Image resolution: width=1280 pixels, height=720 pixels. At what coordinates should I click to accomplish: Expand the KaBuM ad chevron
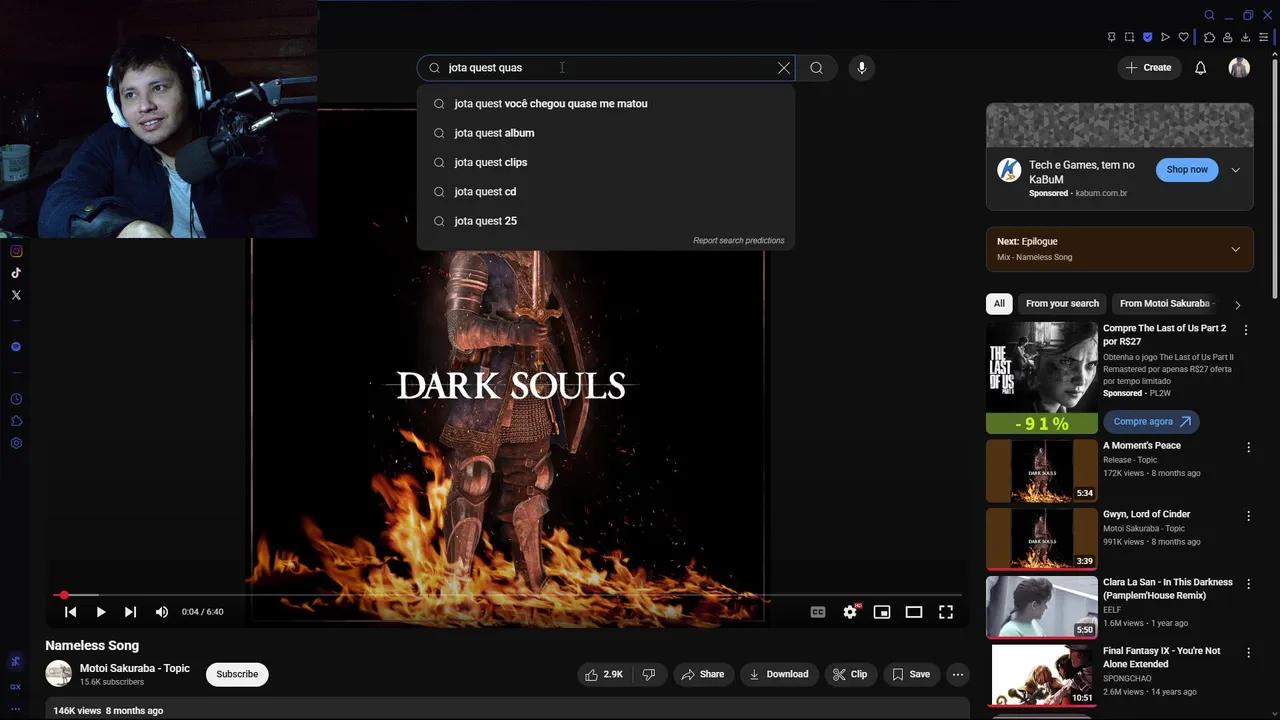pyautogui.click(x=1236, y=170)
